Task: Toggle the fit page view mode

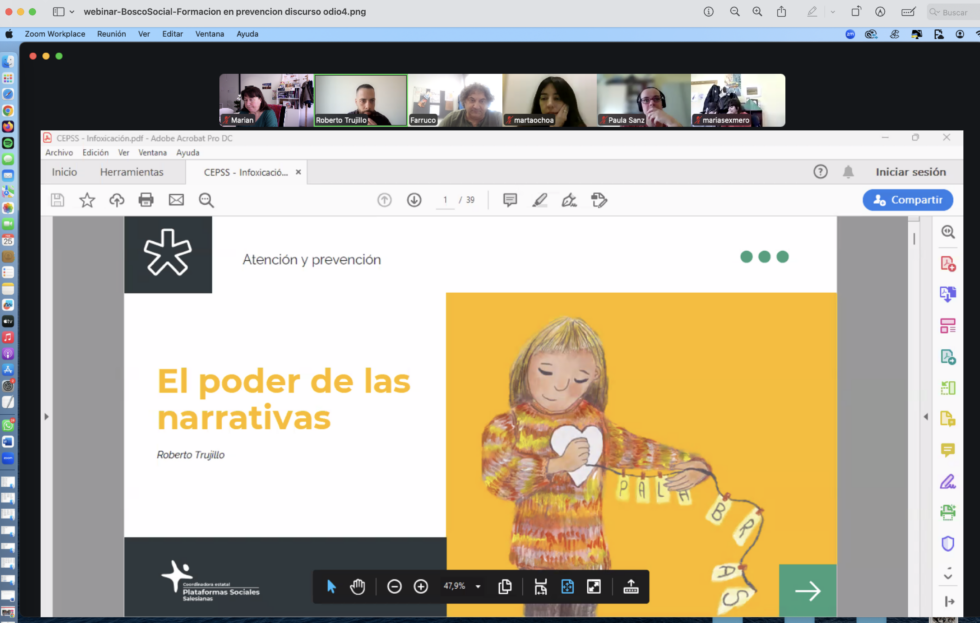Action: coord(567,587)
